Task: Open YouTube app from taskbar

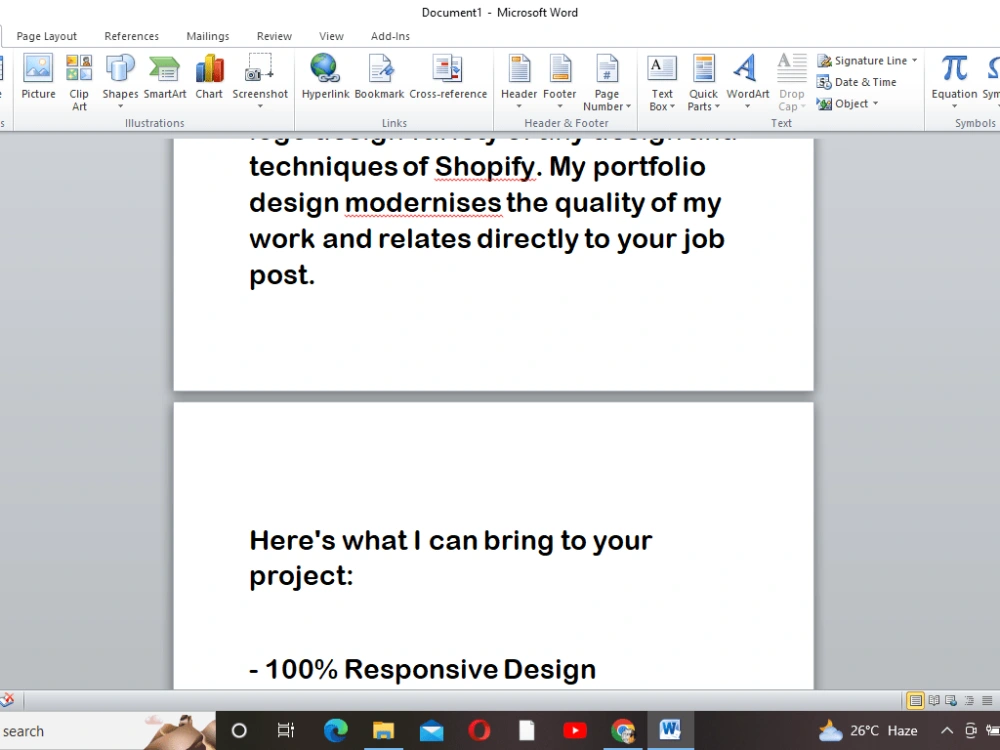Action: [x=575, y=731]
